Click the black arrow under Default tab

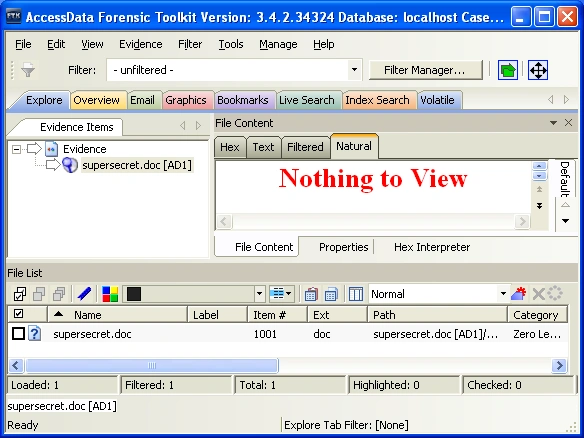(565, 220)
